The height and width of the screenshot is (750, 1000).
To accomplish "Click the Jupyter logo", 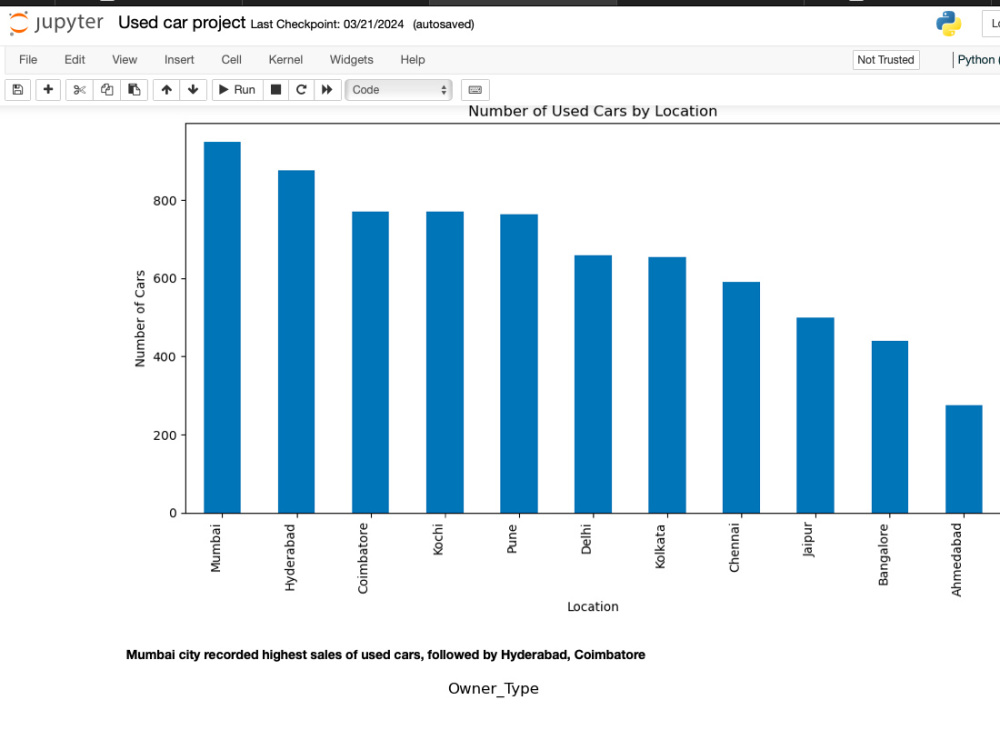I will (56, 23).
